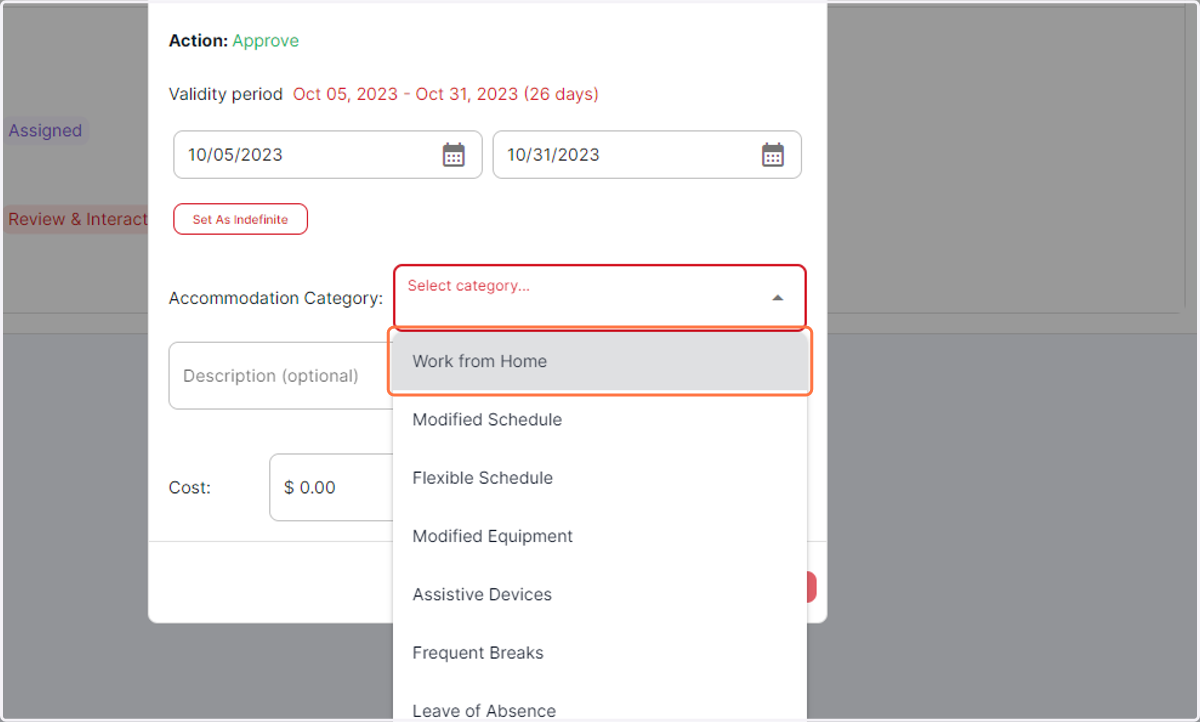
Task: Select Modified Schedule option
Action: 600,420
